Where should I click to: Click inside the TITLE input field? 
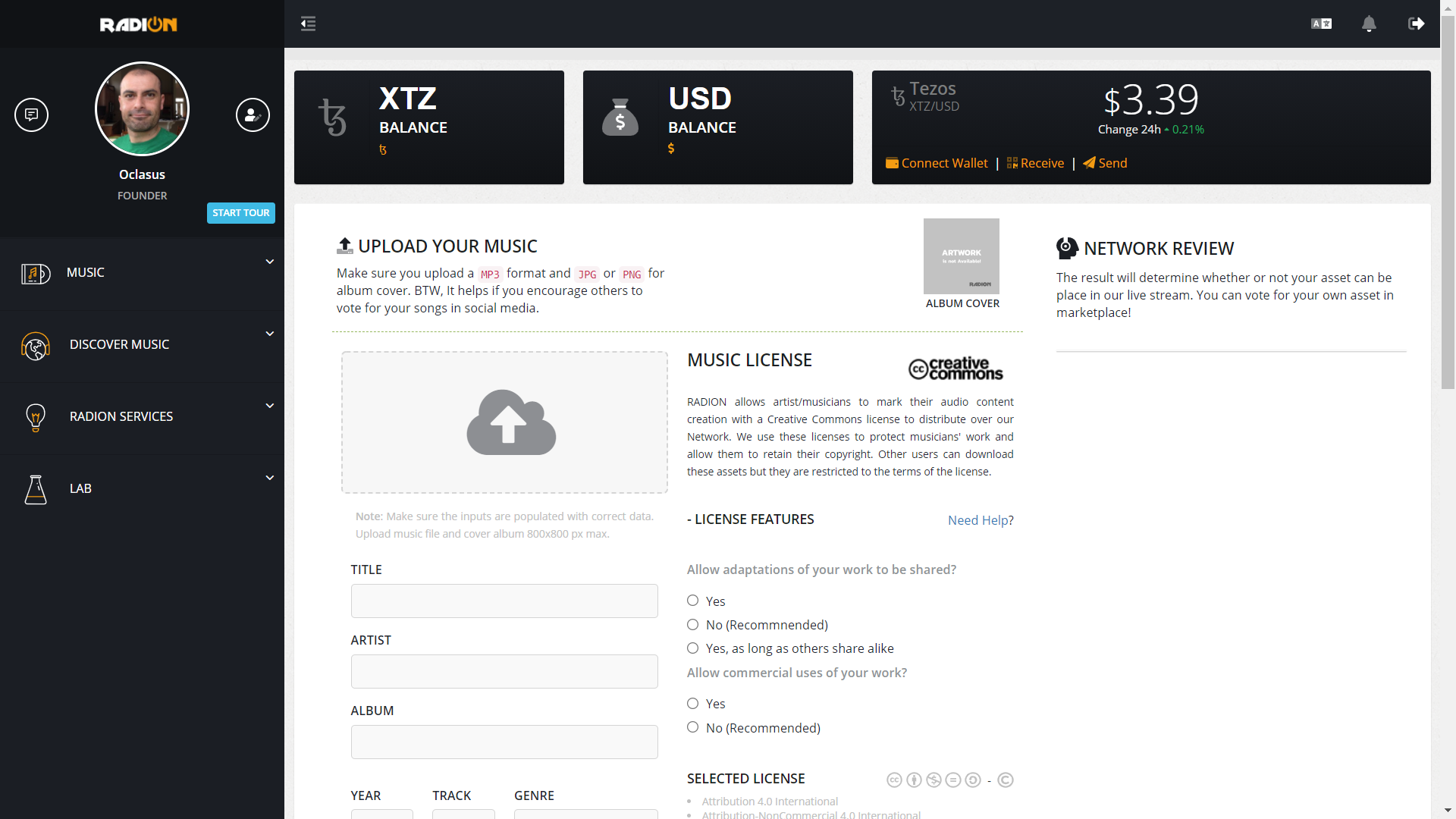[x=504, y=601]
